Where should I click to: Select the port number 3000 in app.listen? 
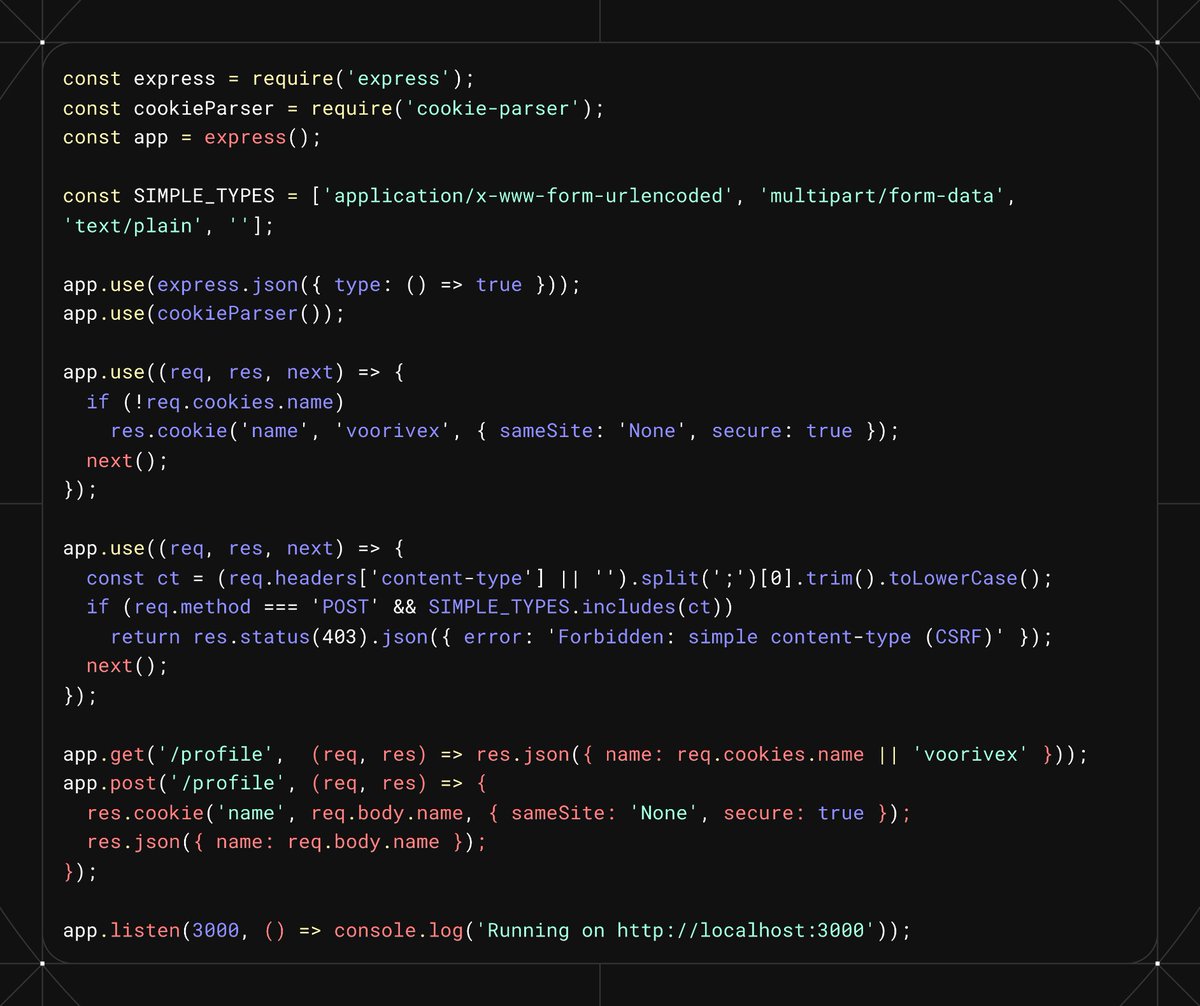(216, 930)
